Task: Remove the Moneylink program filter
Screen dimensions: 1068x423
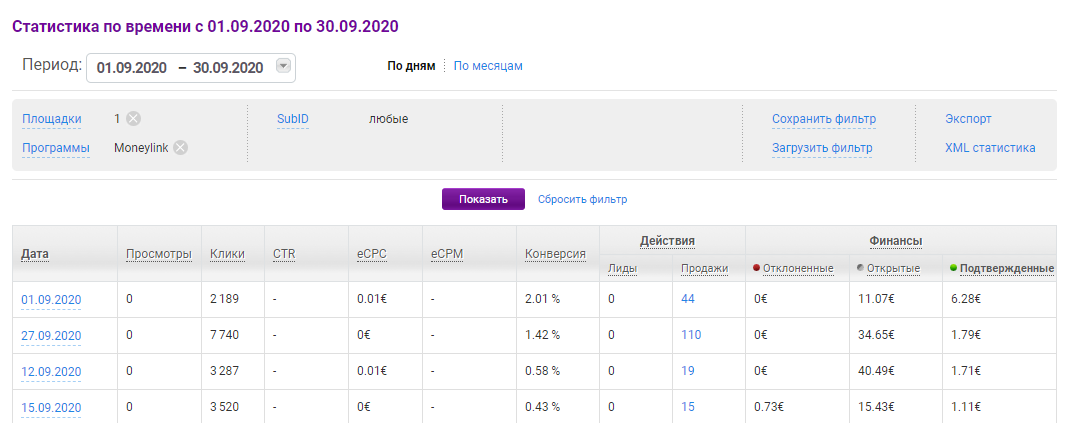Action: [x=180, y=148]
